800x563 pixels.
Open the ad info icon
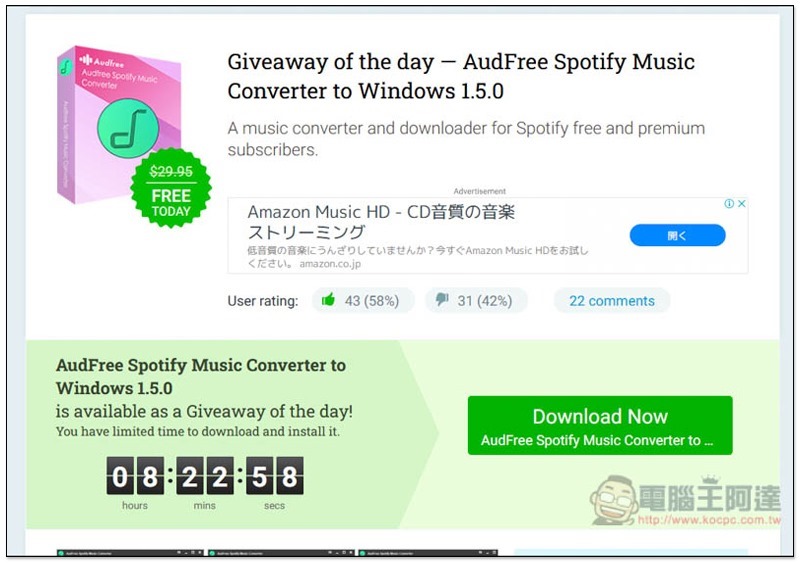pyautogui.click(x=729, y=204)
